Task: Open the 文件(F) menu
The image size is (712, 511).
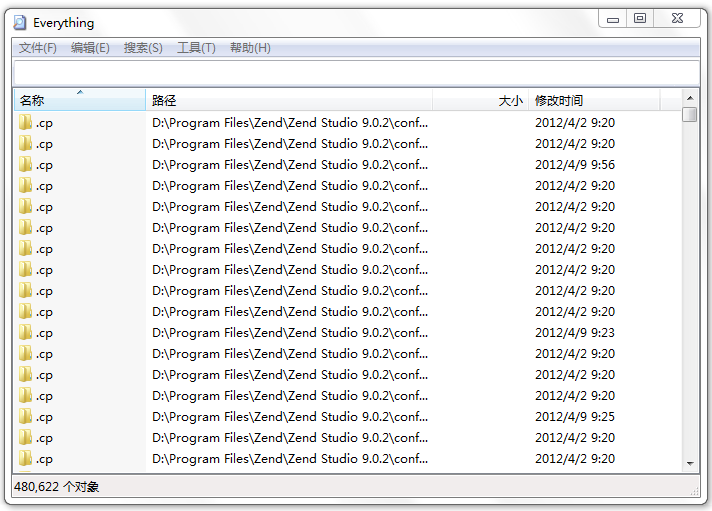Action: point(38,48)
